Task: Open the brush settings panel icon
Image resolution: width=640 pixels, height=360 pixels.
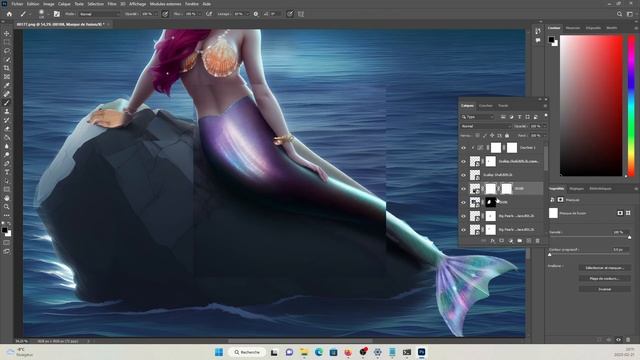Action: (x=57, y=14)
